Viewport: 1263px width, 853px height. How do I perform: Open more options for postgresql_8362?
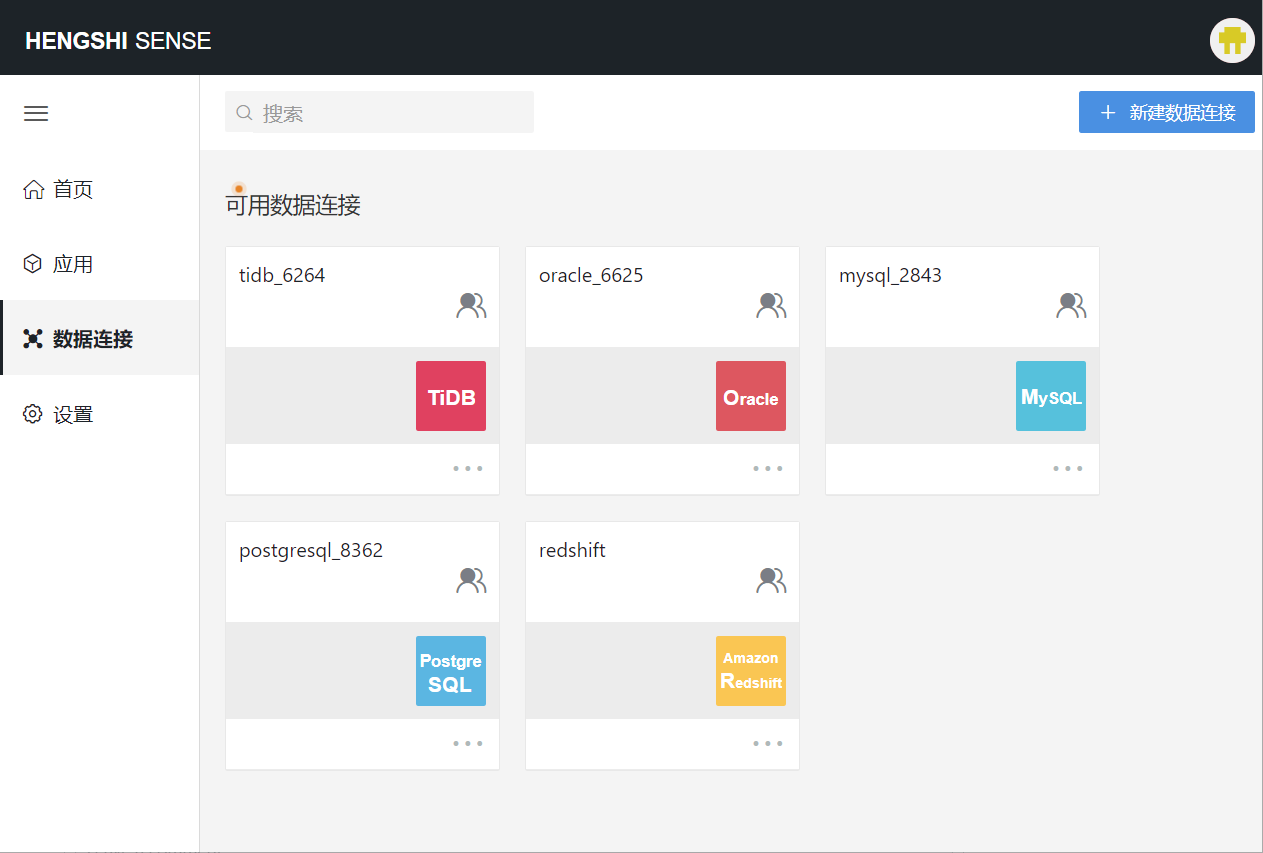tap(468, 743)
